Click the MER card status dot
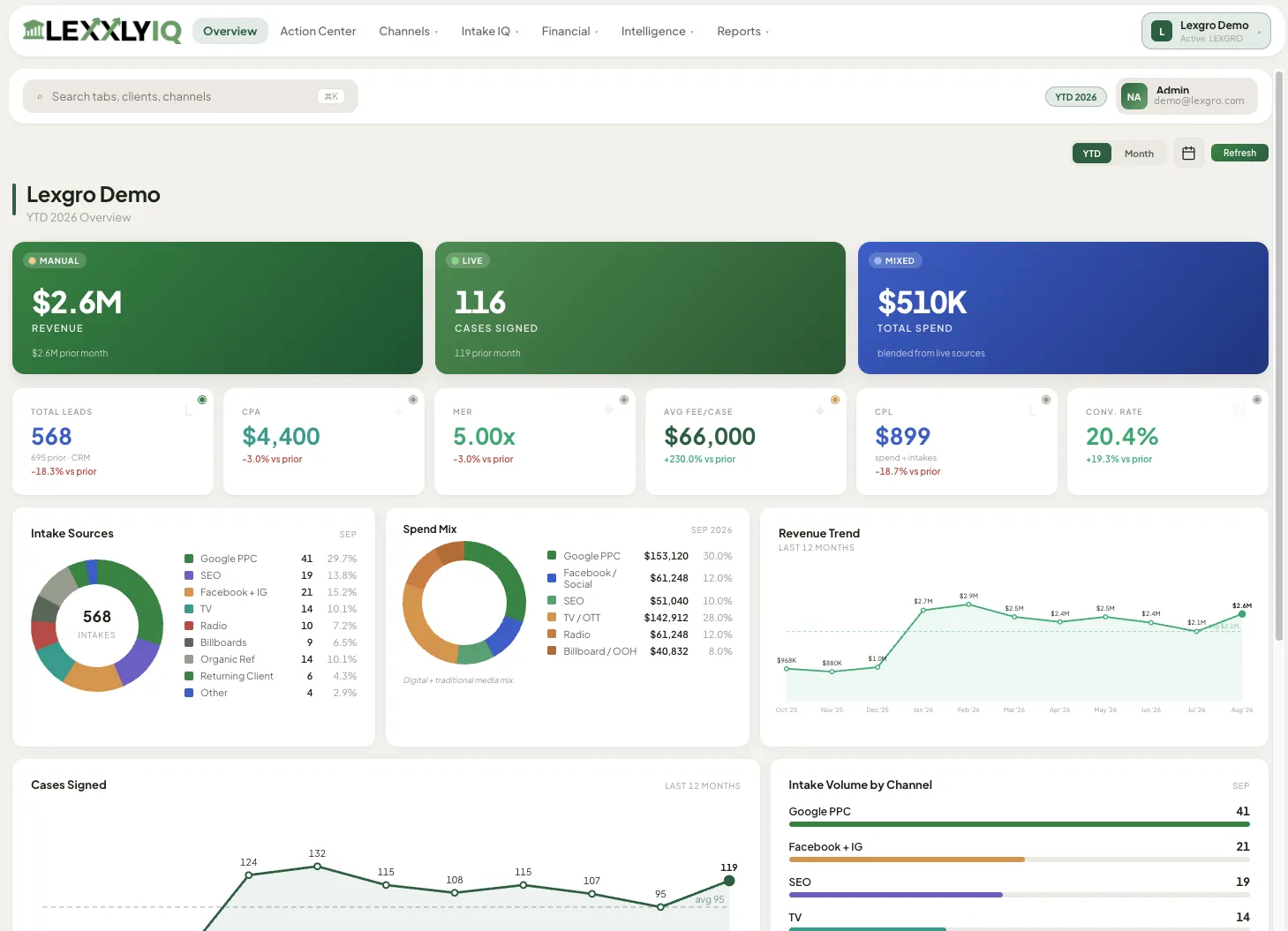The width and height of the screenshot is (1288, 931). (x=624, y=400)
